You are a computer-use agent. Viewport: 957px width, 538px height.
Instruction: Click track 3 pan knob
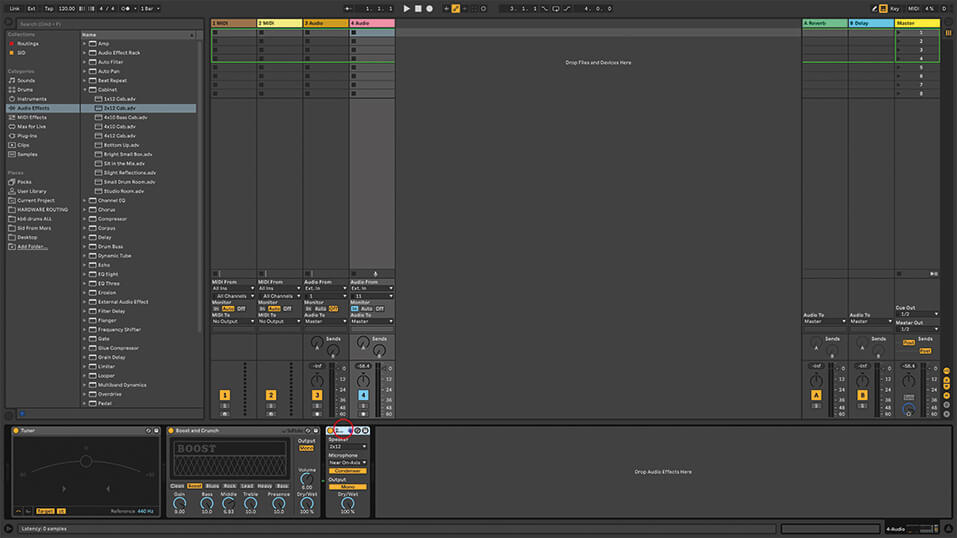tap(317, 381)
